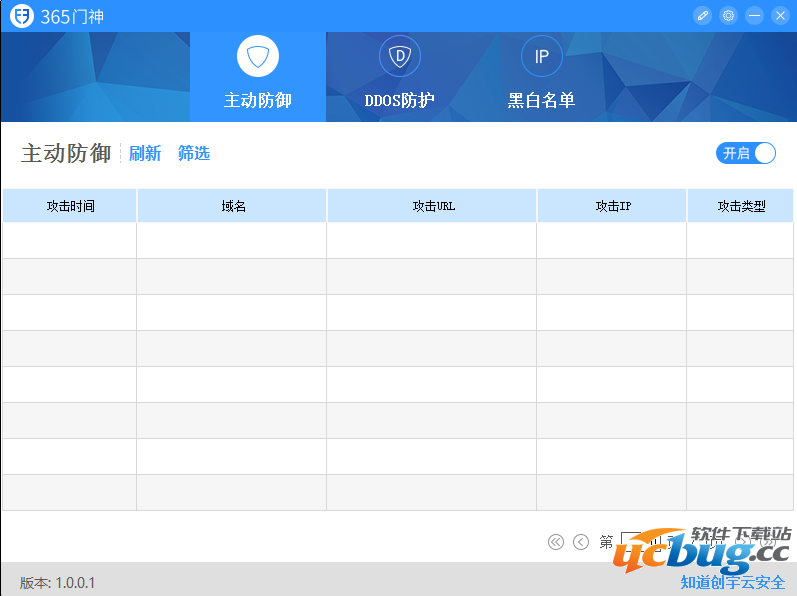Screen dimensions: 797x596
Task: Click the 攻击时间 column header
Action: [70, 206]
